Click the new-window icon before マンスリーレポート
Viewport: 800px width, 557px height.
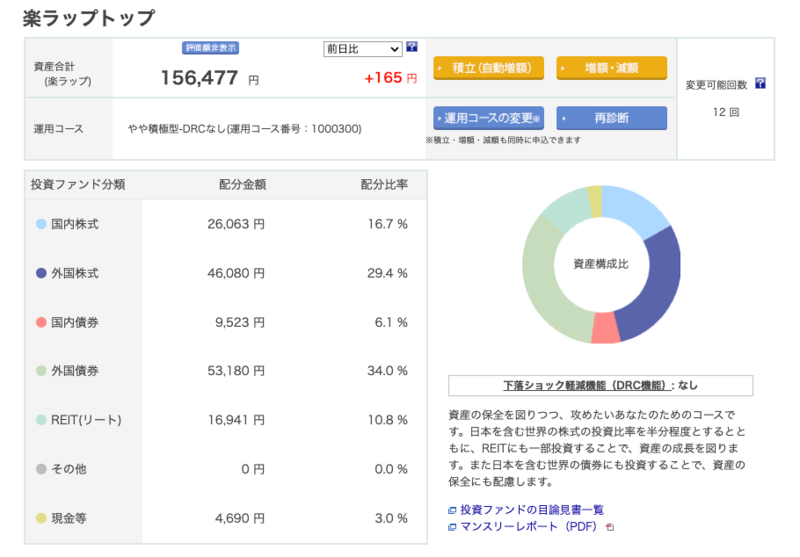pos(452,527)
